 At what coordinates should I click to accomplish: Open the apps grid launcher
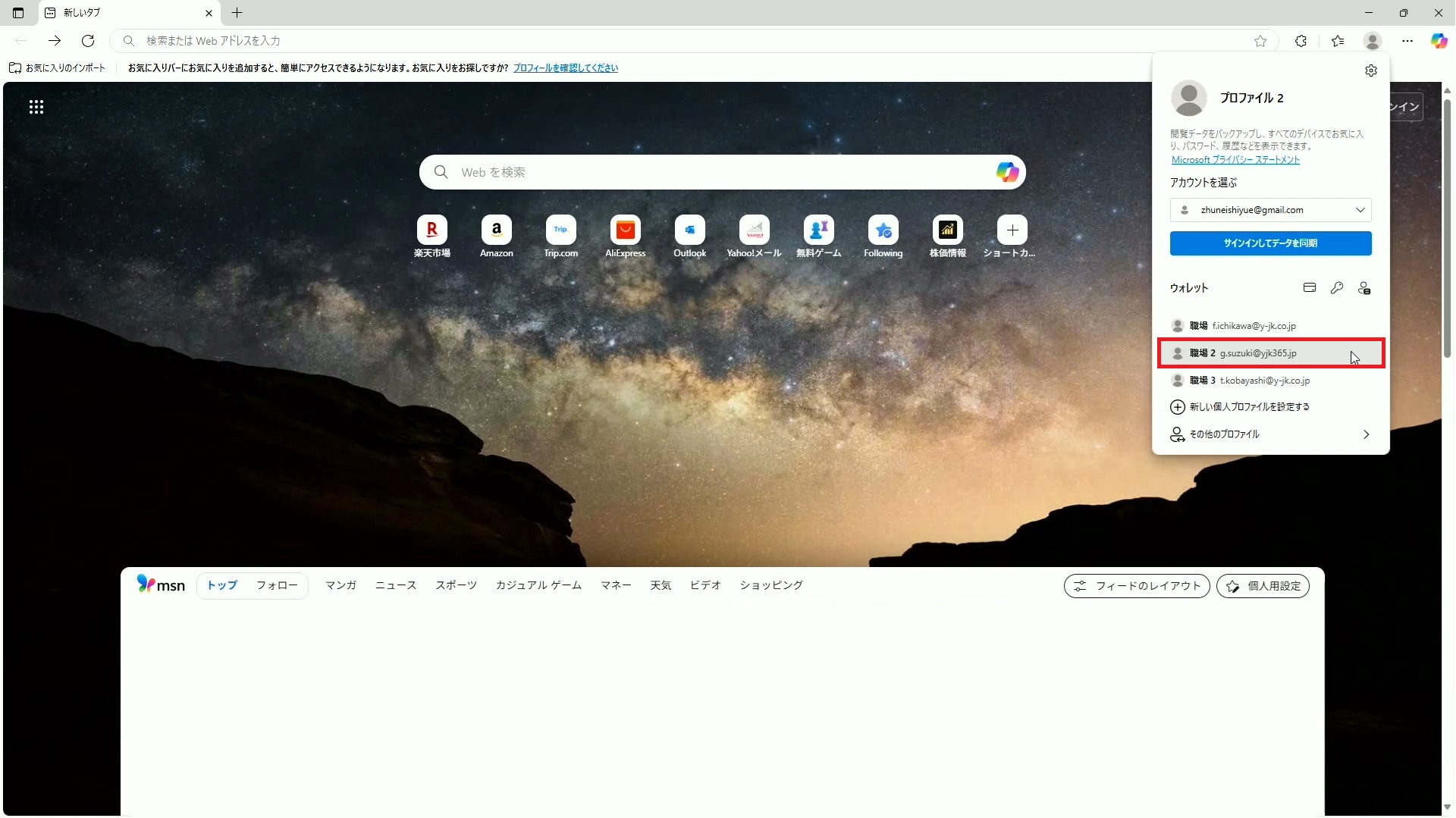click(x=36, y=107)
